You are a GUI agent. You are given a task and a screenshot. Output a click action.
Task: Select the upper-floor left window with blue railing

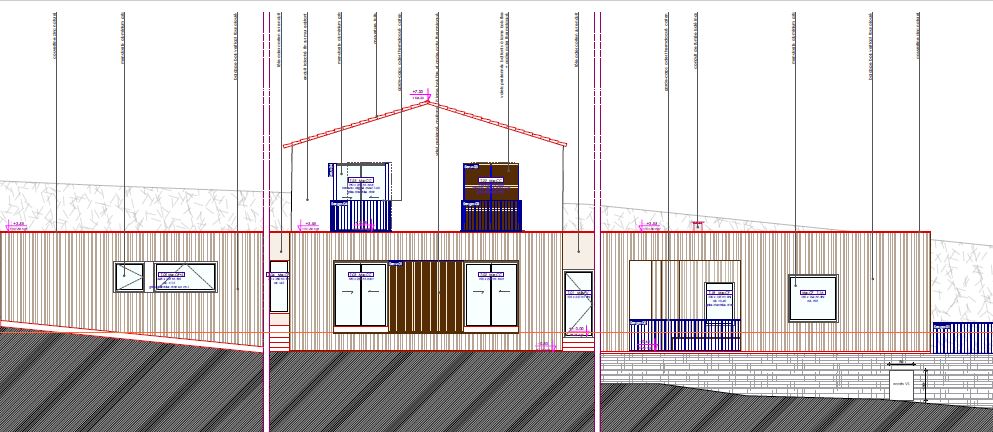coord(366,195)
